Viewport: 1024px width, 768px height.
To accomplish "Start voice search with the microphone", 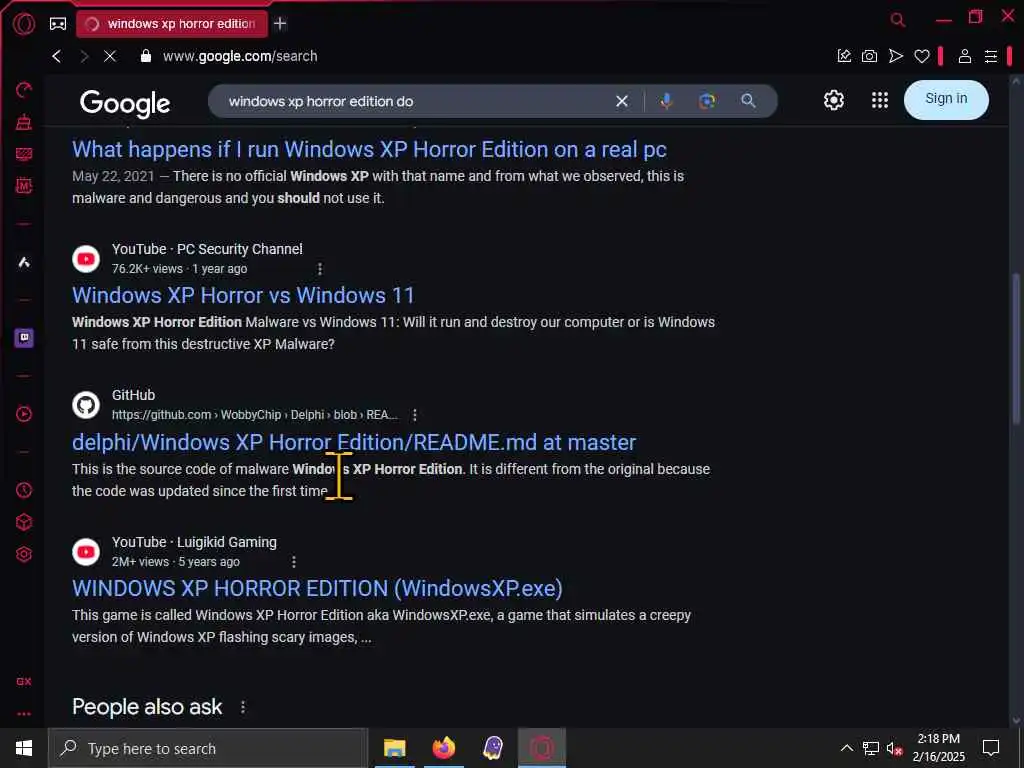I will click(x=666, y=101).
